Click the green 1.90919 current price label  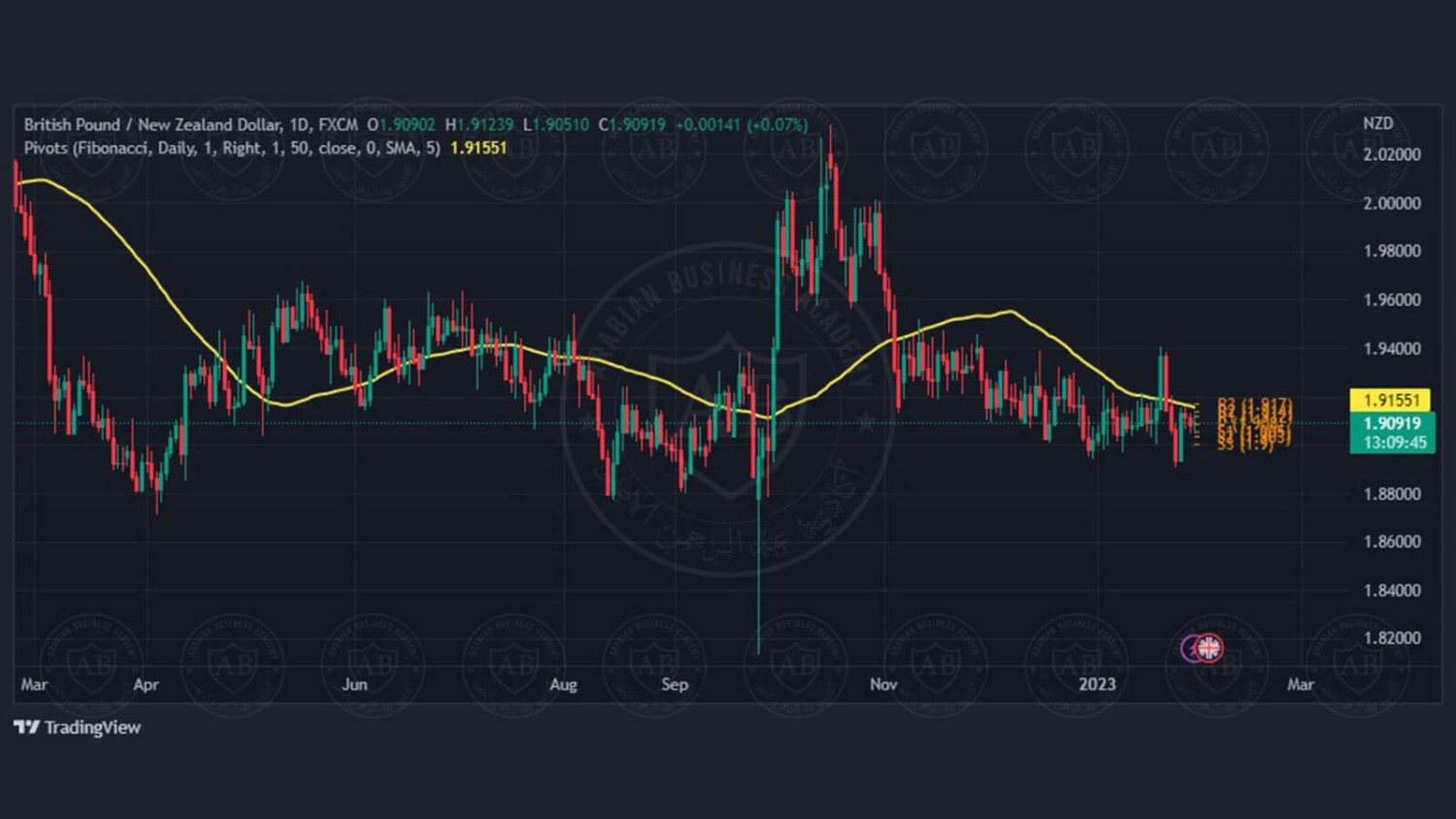(x=1392, y=423)
